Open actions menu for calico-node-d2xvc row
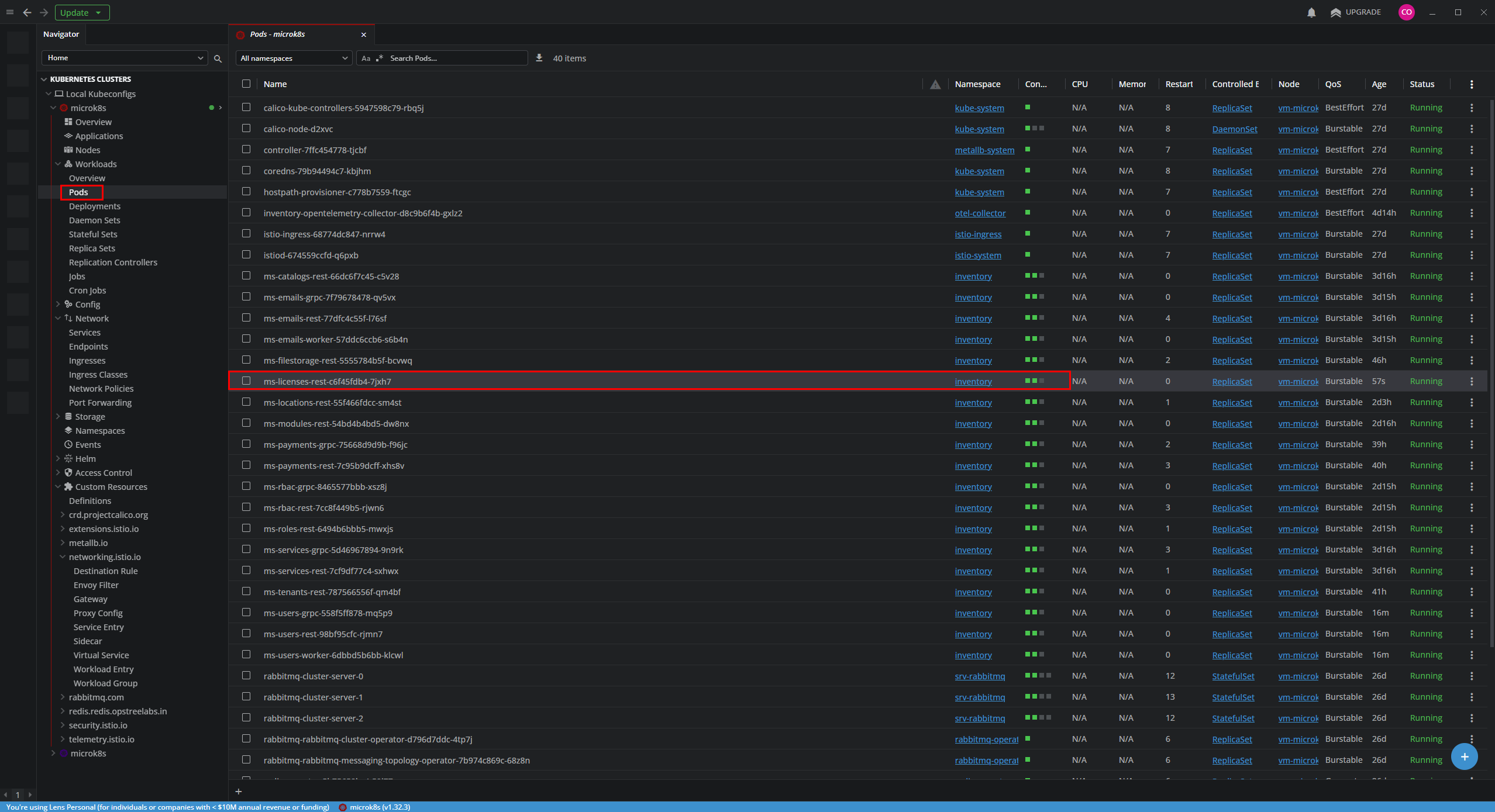 tap(1472, 129)
